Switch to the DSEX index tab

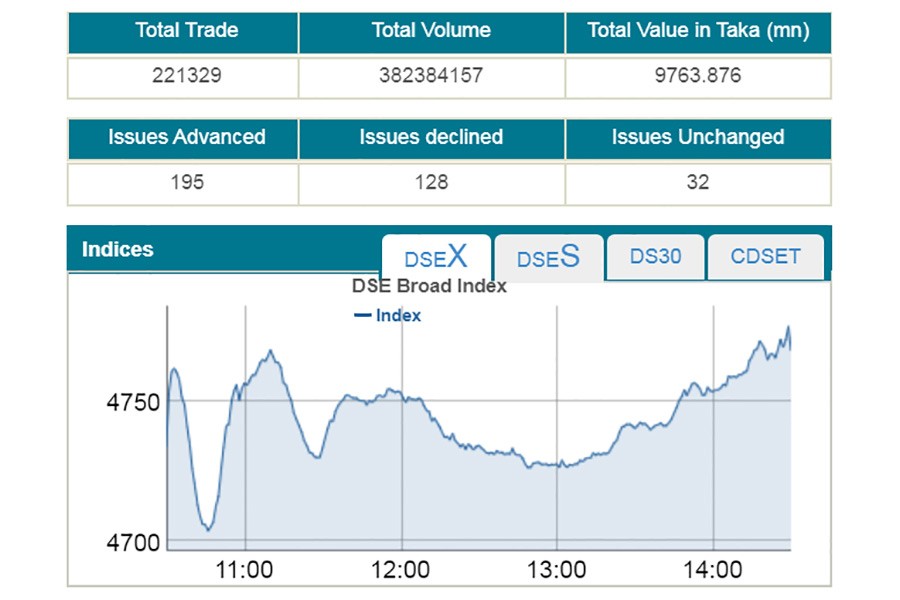pyautogui.click(x=436, y=257)
